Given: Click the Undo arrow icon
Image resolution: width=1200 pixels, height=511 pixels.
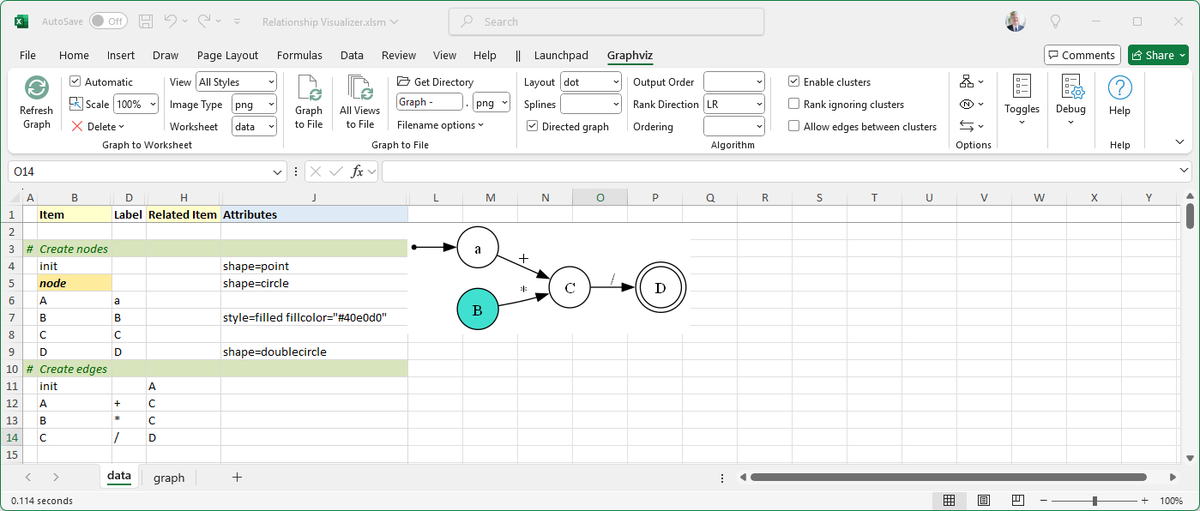Looking at the screenshot, I should coord(170,21).
